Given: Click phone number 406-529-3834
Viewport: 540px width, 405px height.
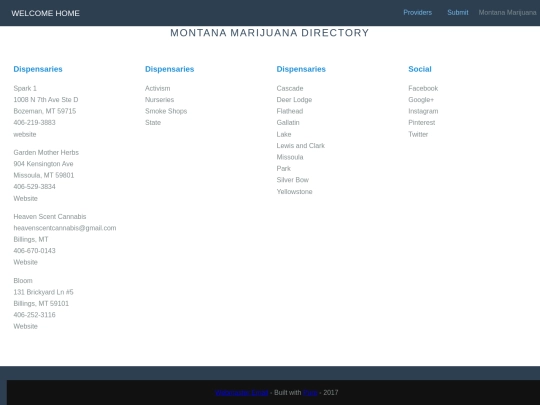Looking at the screenshot, I should click(34, 186).
